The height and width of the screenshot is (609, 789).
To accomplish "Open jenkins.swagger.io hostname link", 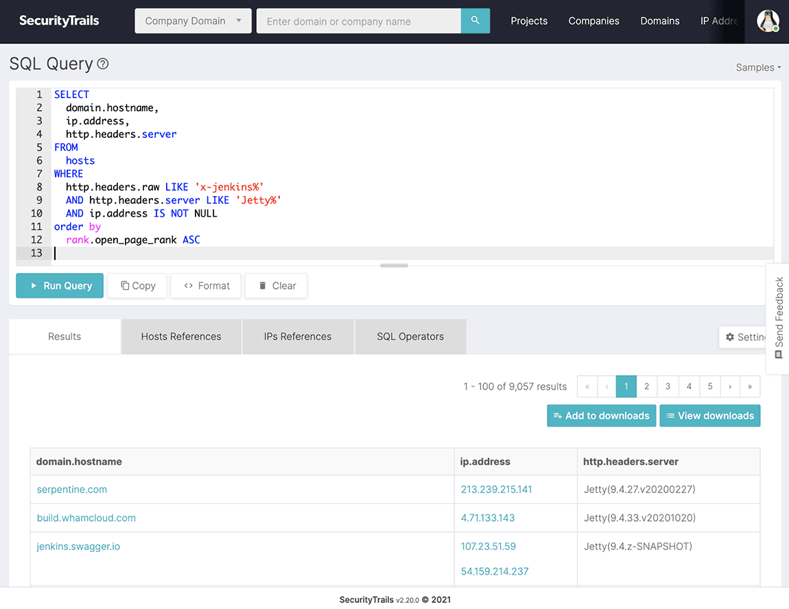I will (78, 546).
